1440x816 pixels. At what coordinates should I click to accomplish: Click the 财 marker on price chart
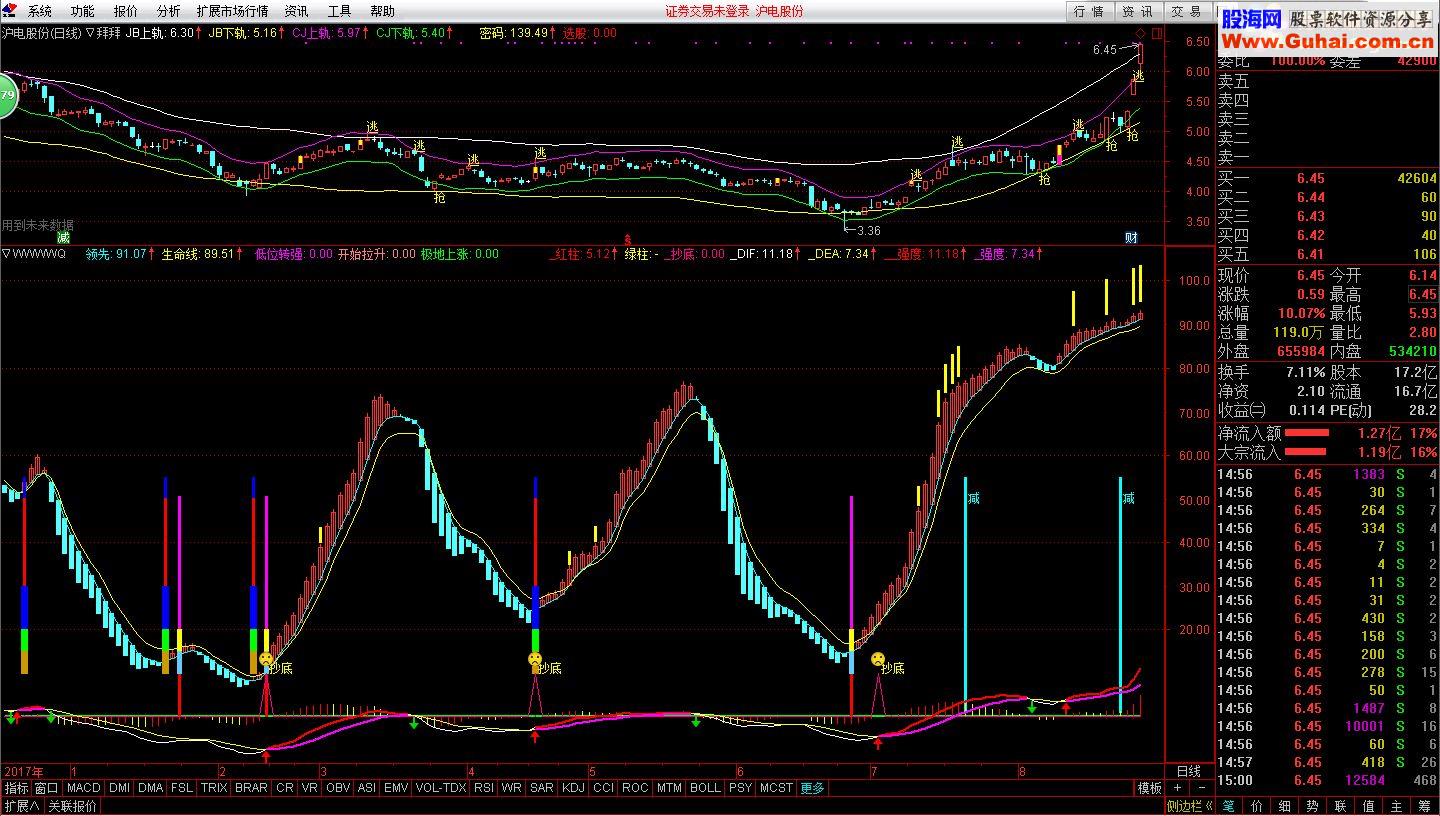pos(1131,238)
